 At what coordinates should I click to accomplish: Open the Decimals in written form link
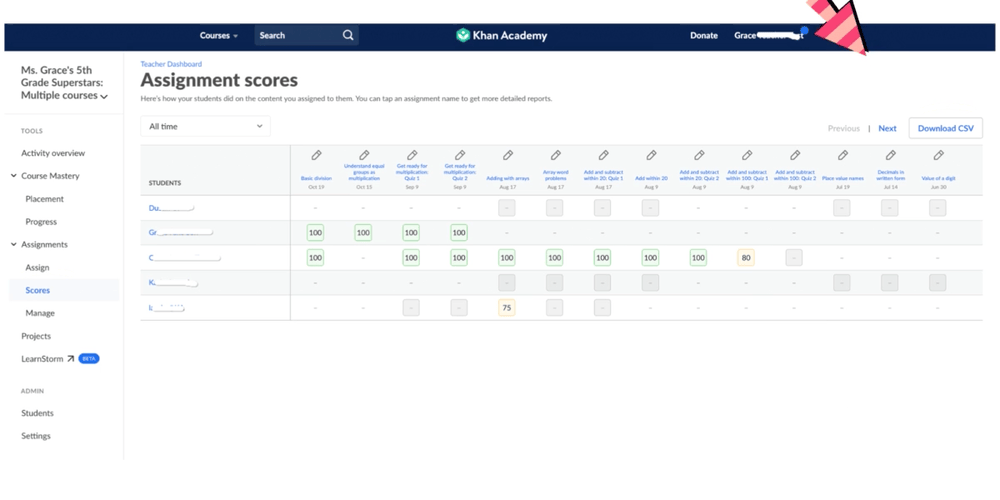point(890,175)
